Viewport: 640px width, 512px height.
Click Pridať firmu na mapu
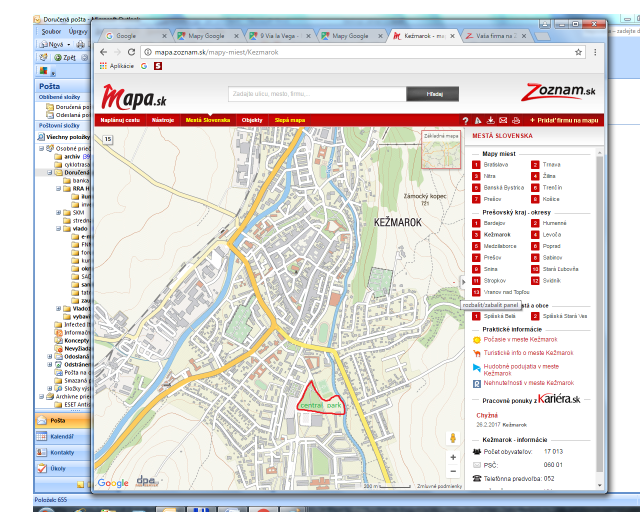(564, 120)
